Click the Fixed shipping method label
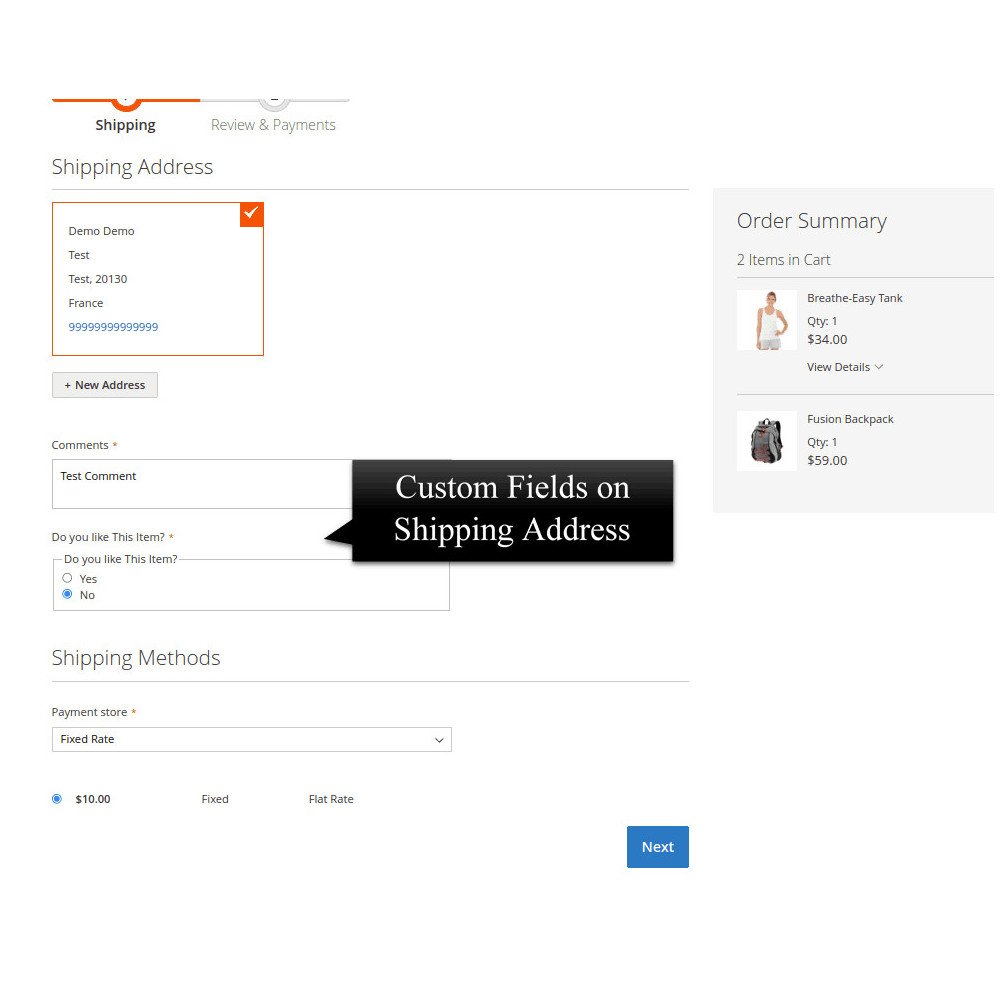1000x1000 pixels. click(215, 799)
